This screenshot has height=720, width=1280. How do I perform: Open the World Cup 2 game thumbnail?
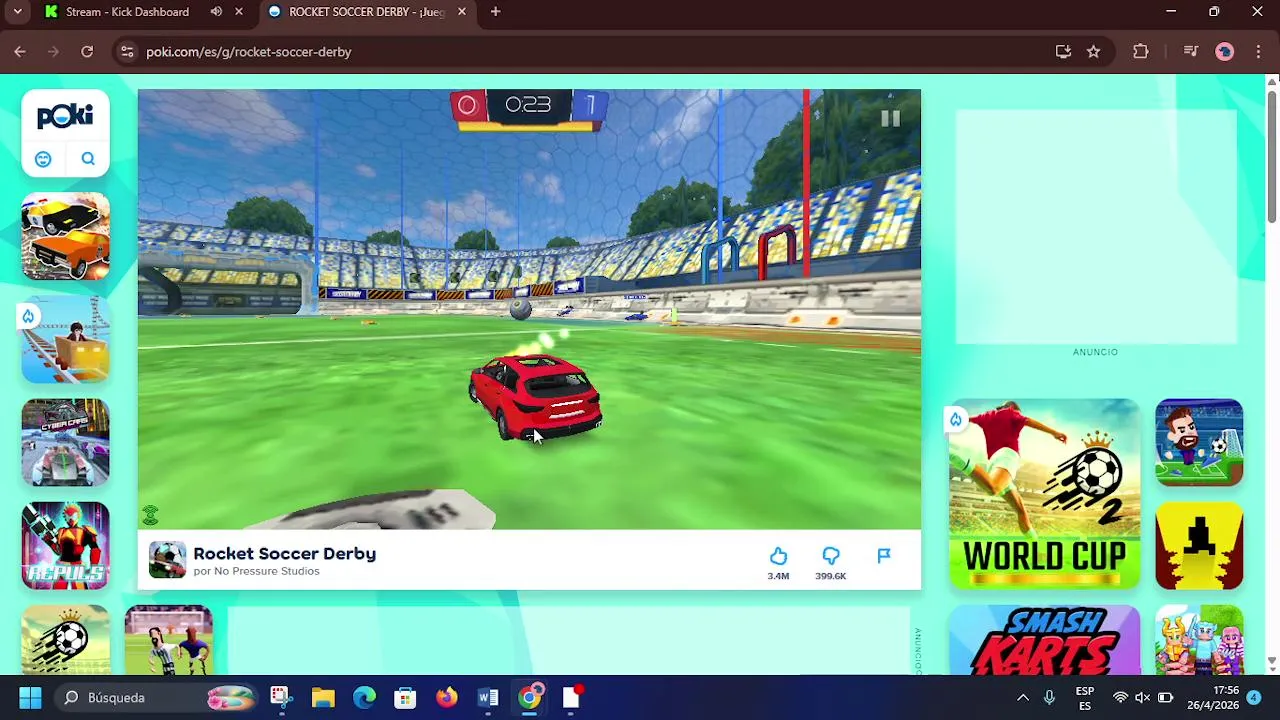[1044, 494]
